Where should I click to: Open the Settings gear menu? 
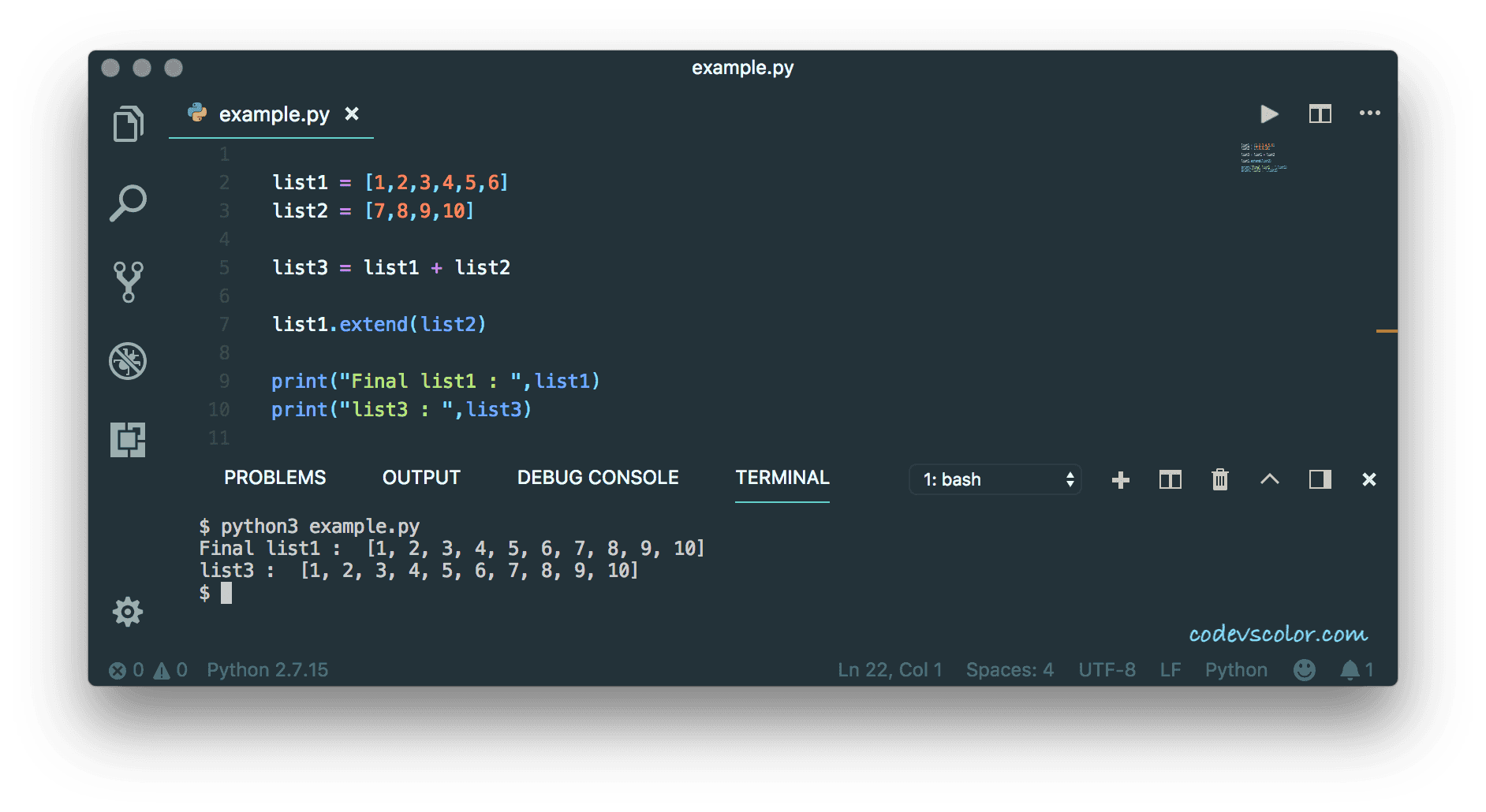128,612
